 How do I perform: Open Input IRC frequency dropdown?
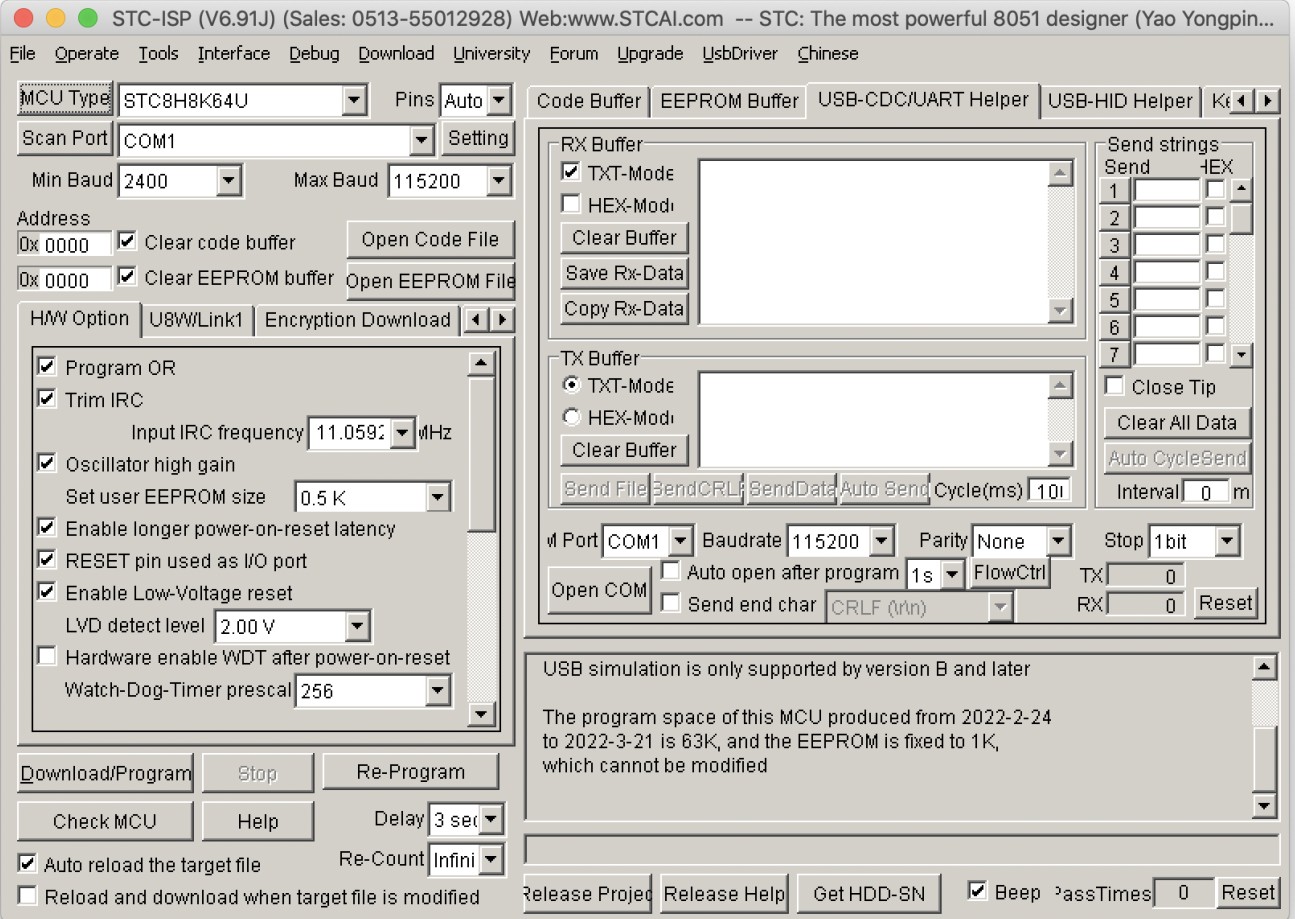[402, 433]
